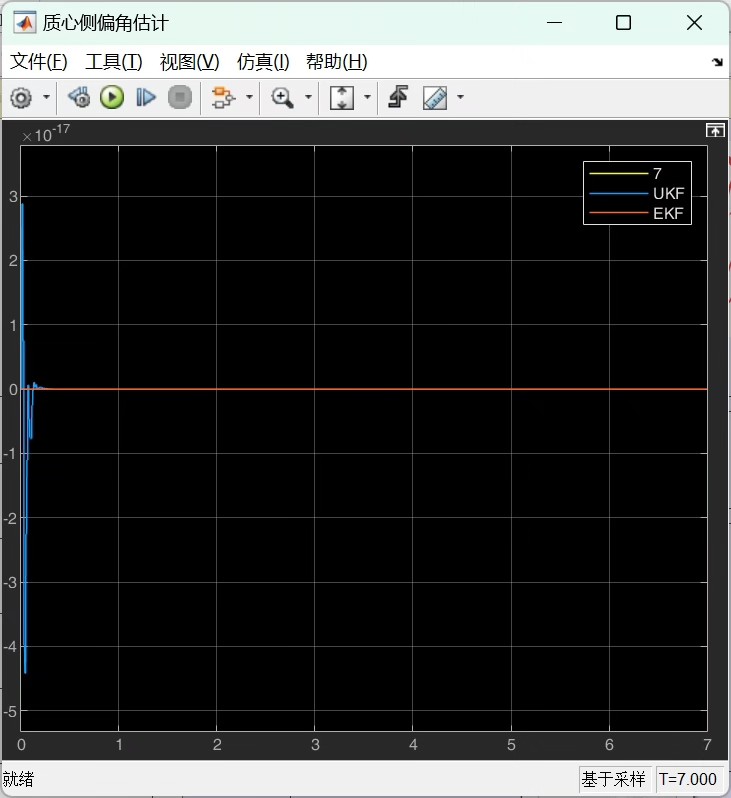
Task: Open the 文件(F) menu
Action: pos(39,62)
